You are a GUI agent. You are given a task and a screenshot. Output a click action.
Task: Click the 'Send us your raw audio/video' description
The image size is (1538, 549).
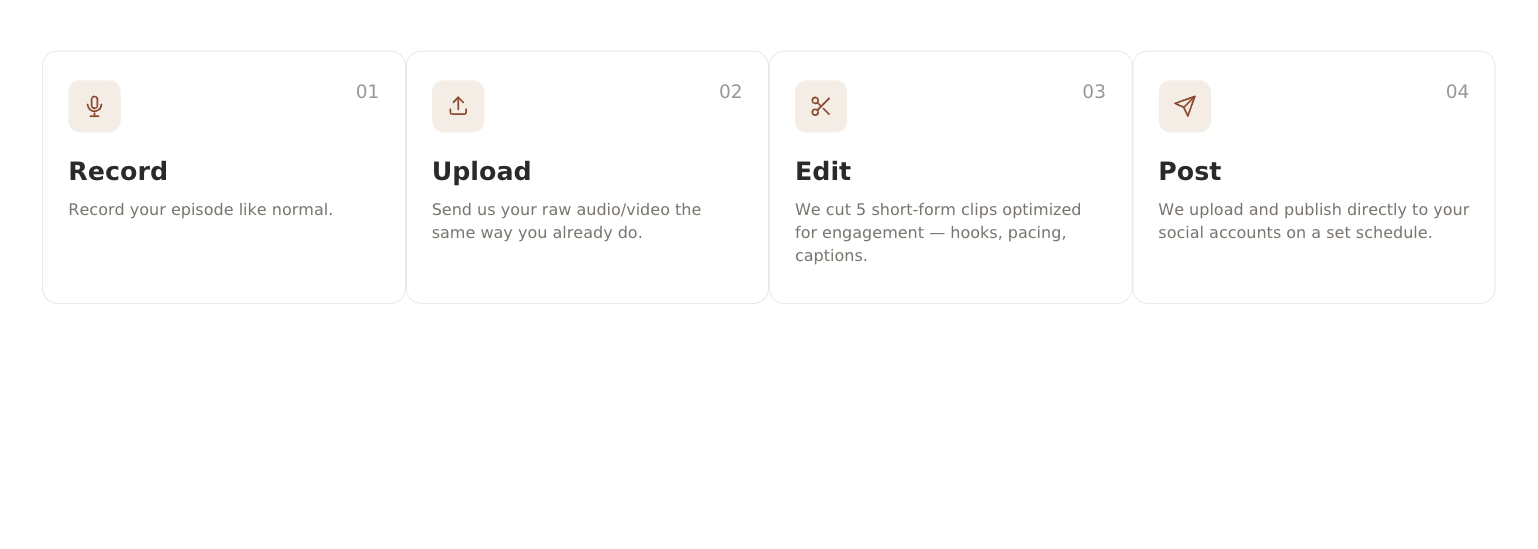point(567,221)
